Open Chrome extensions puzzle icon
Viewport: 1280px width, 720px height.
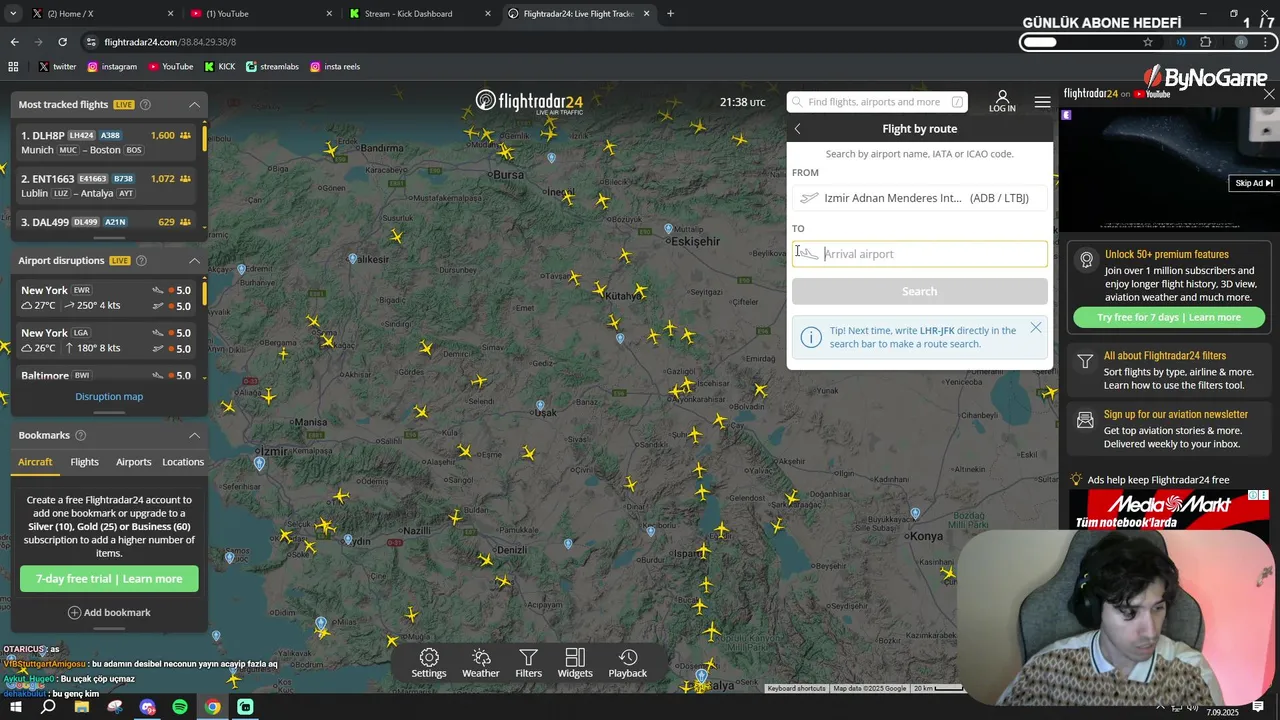(x=1205, y=42)
